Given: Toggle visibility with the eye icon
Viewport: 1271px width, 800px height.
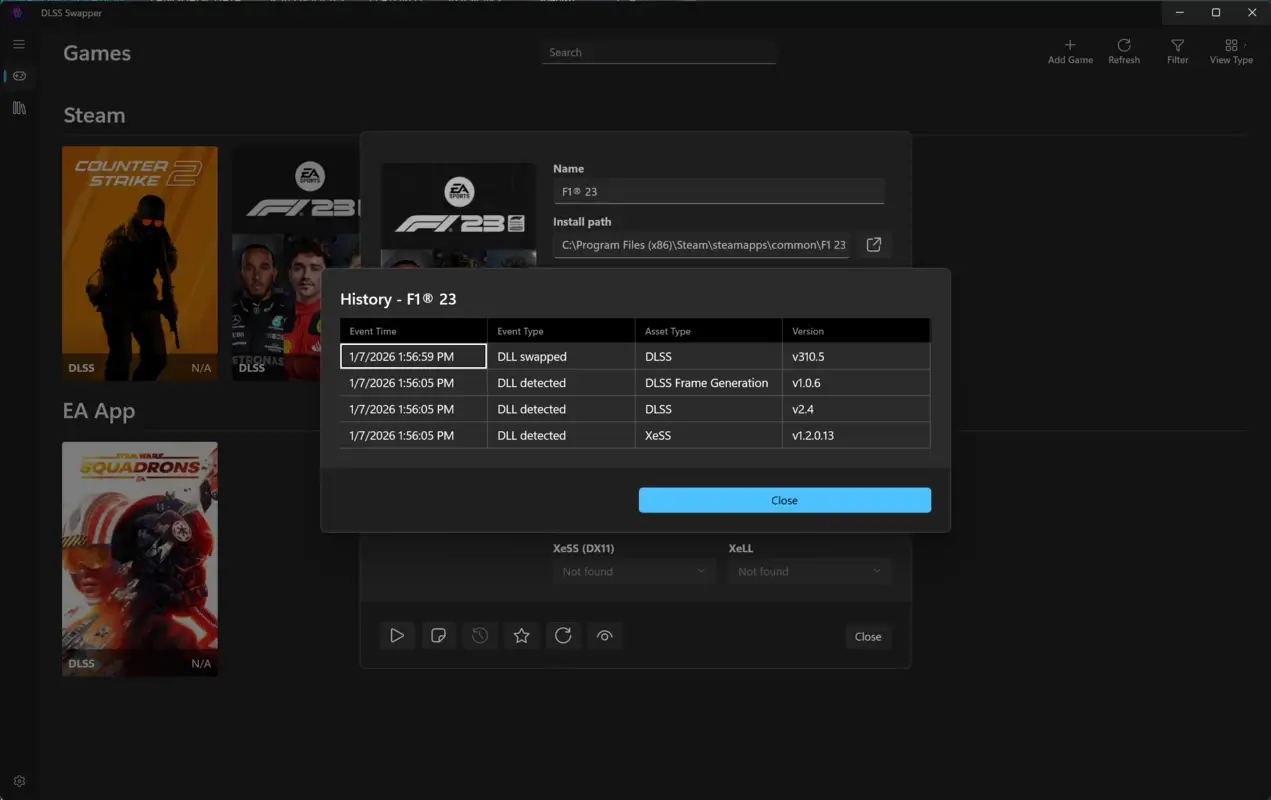Looking at the screenshot, I should [x=605, y=635].
